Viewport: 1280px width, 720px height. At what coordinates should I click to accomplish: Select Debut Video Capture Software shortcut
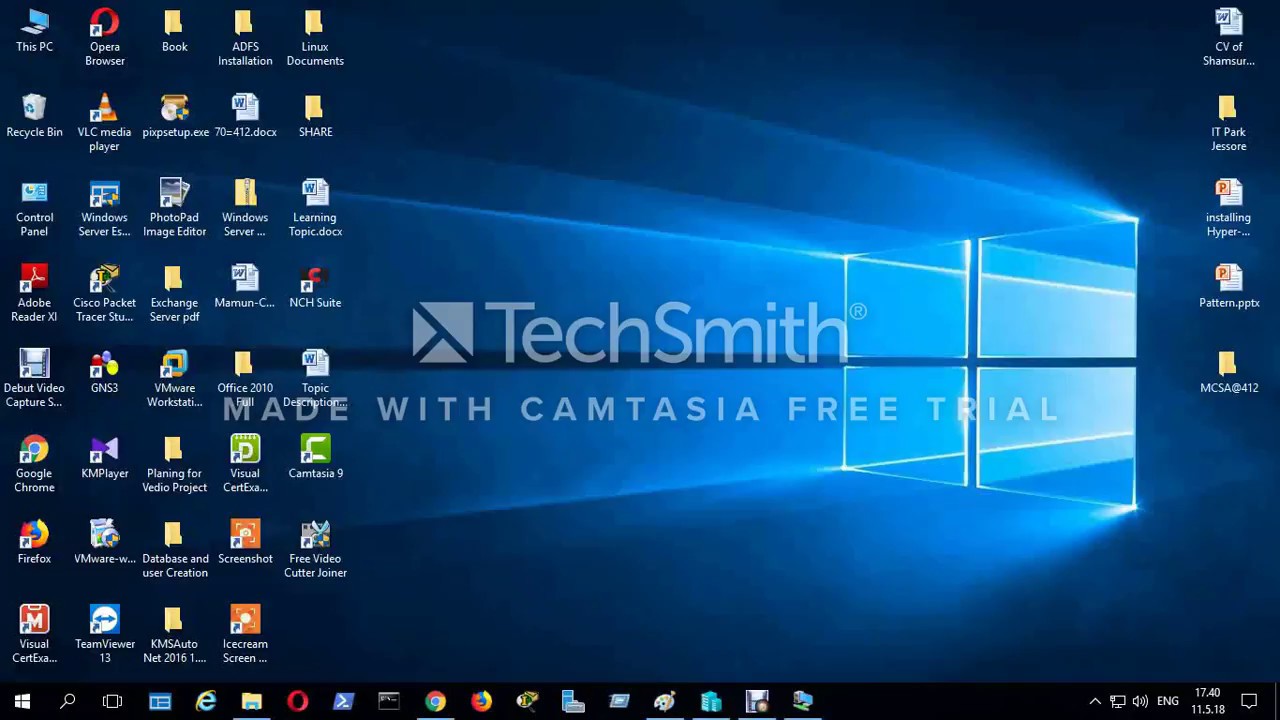click(x=34, y=379)
